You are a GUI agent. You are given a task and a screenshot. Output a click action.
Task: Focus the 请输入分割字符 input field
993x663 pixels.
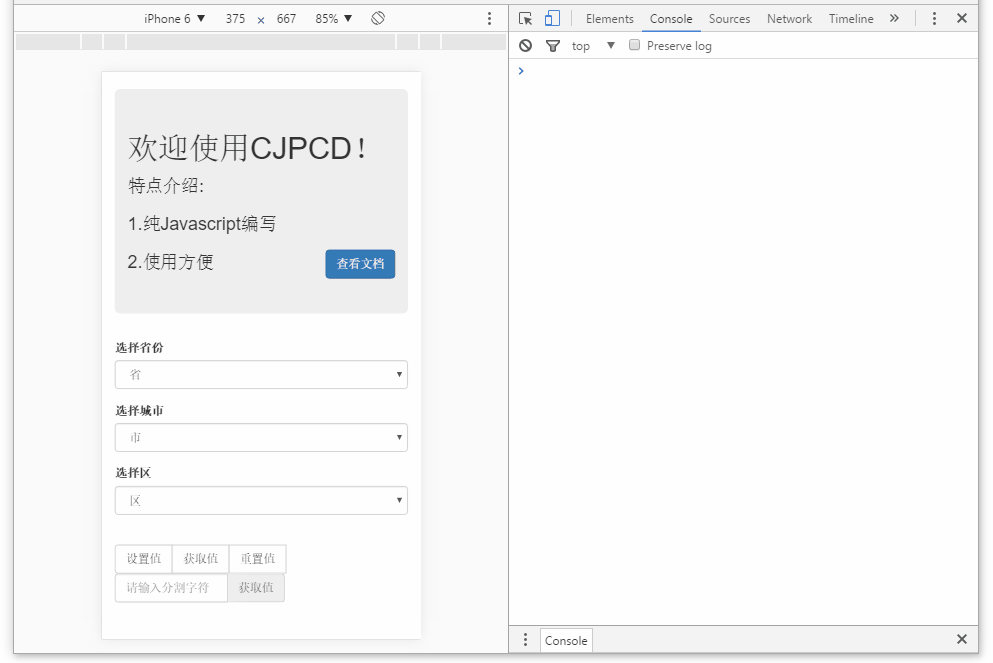tap(171, 588)
